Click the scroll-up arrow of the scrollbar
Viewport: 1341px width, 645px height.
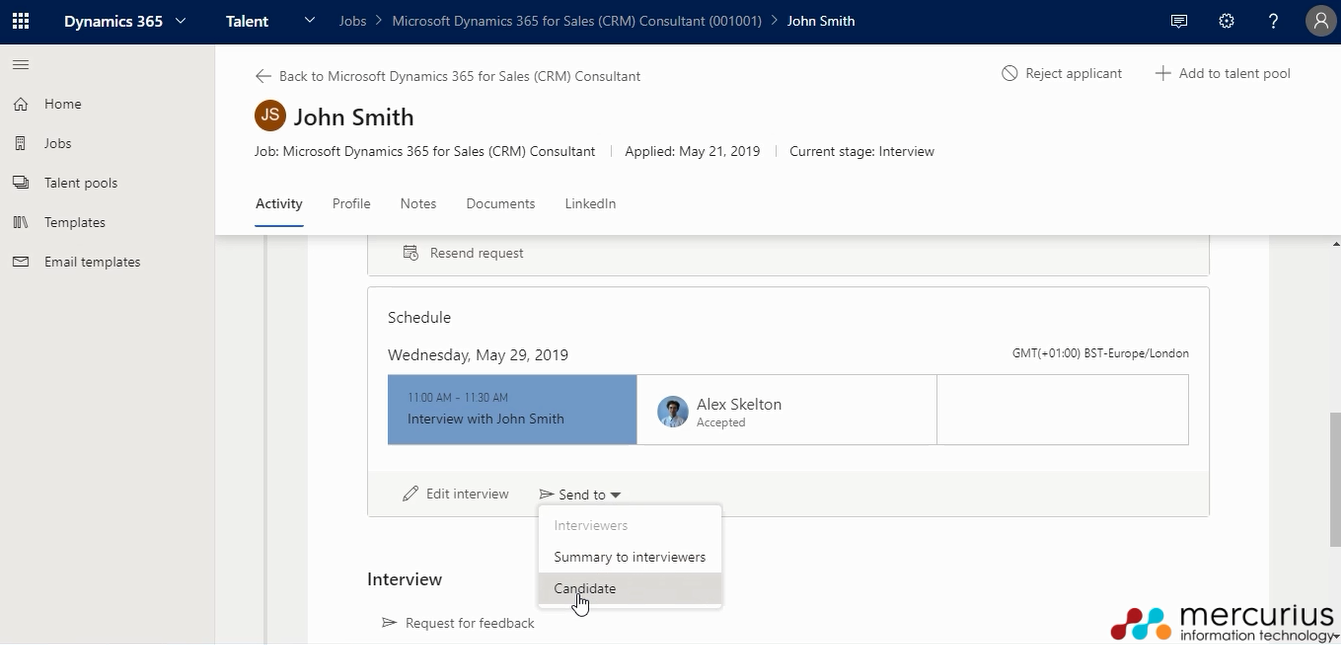click(1335, 244)
